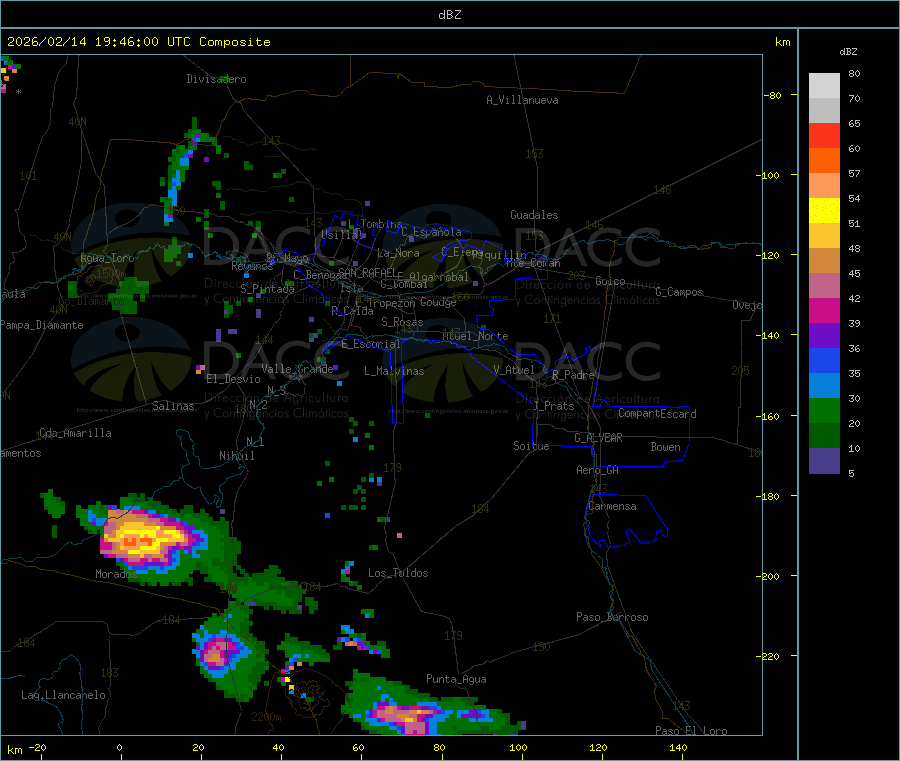Click the Cda_Amarilla map label

(x=75, y=433)
